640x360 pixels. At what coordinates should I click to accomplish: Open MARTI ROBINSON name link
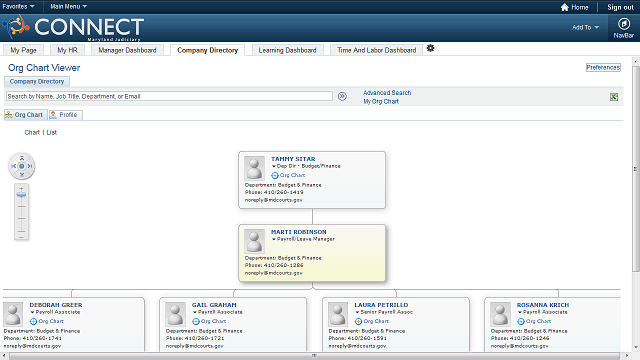tap(298, 232)
